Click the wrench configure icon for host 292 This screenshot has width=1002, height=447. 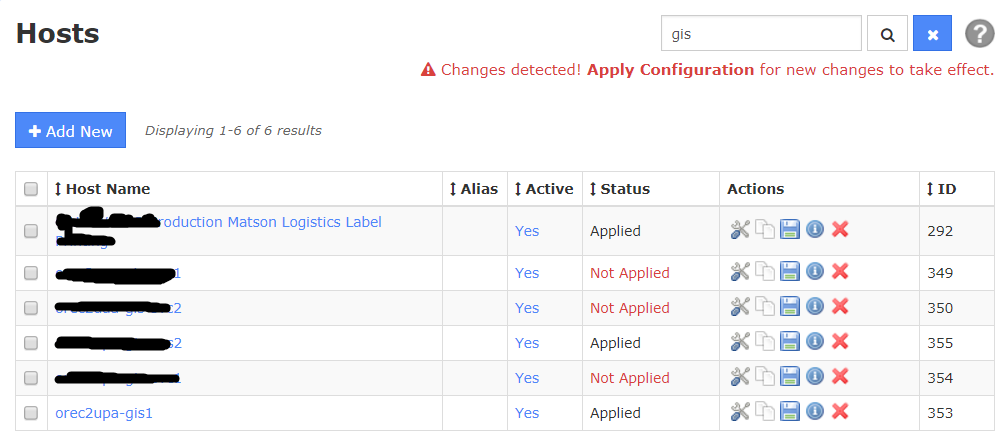pos(739,230)
